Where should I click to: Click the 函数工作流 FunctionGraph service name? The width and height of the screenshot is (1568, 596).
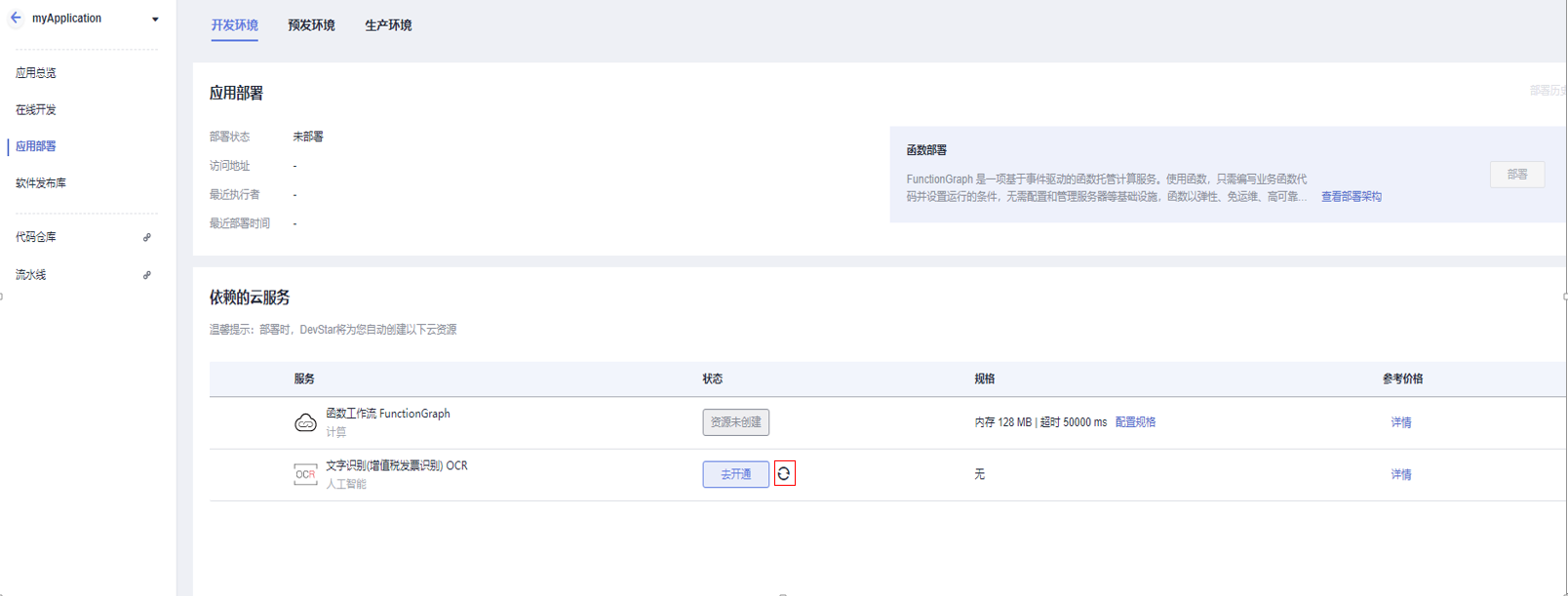[x=388, y=414]
